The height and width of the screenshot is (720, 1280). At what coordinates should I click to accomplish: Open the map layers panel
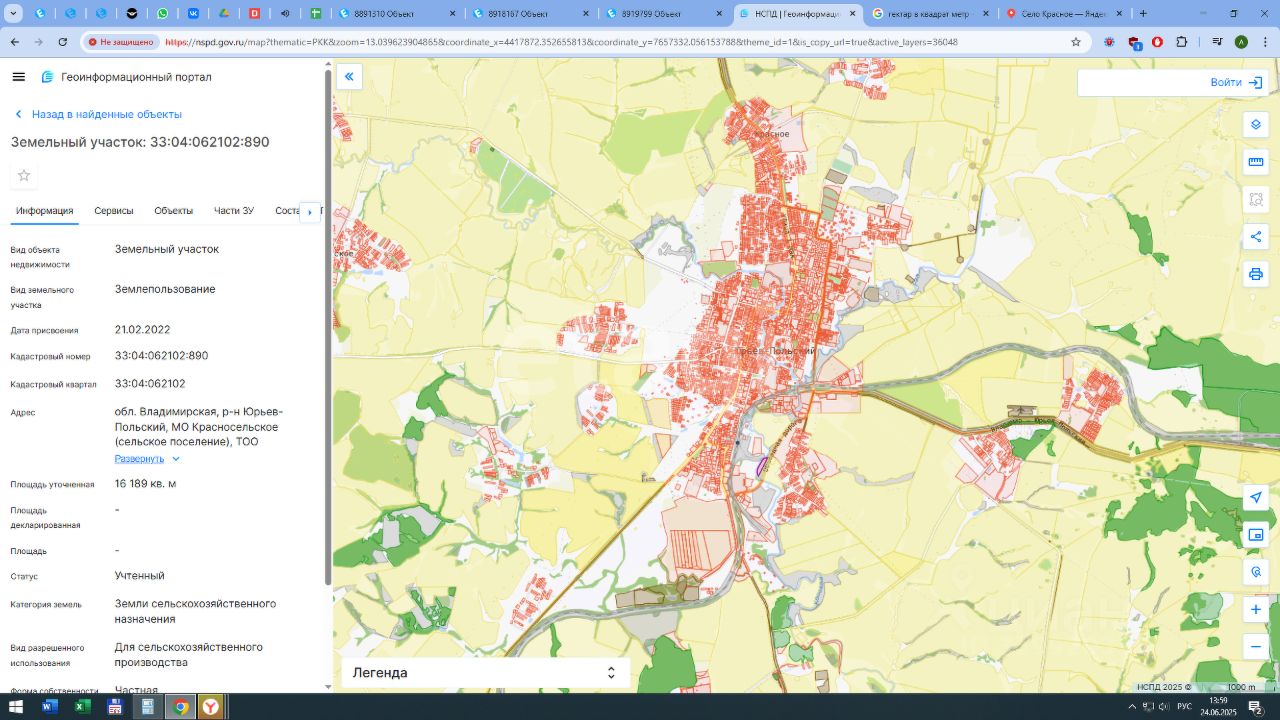[1256, 125]
